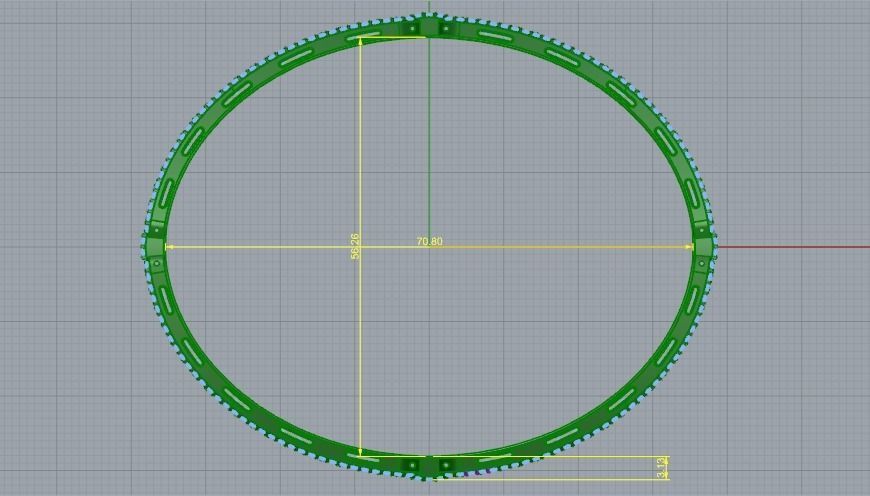Screen dimensions: 870x496
Task: Select the 3.13 thickness dimension label
Action: (661, 468)
